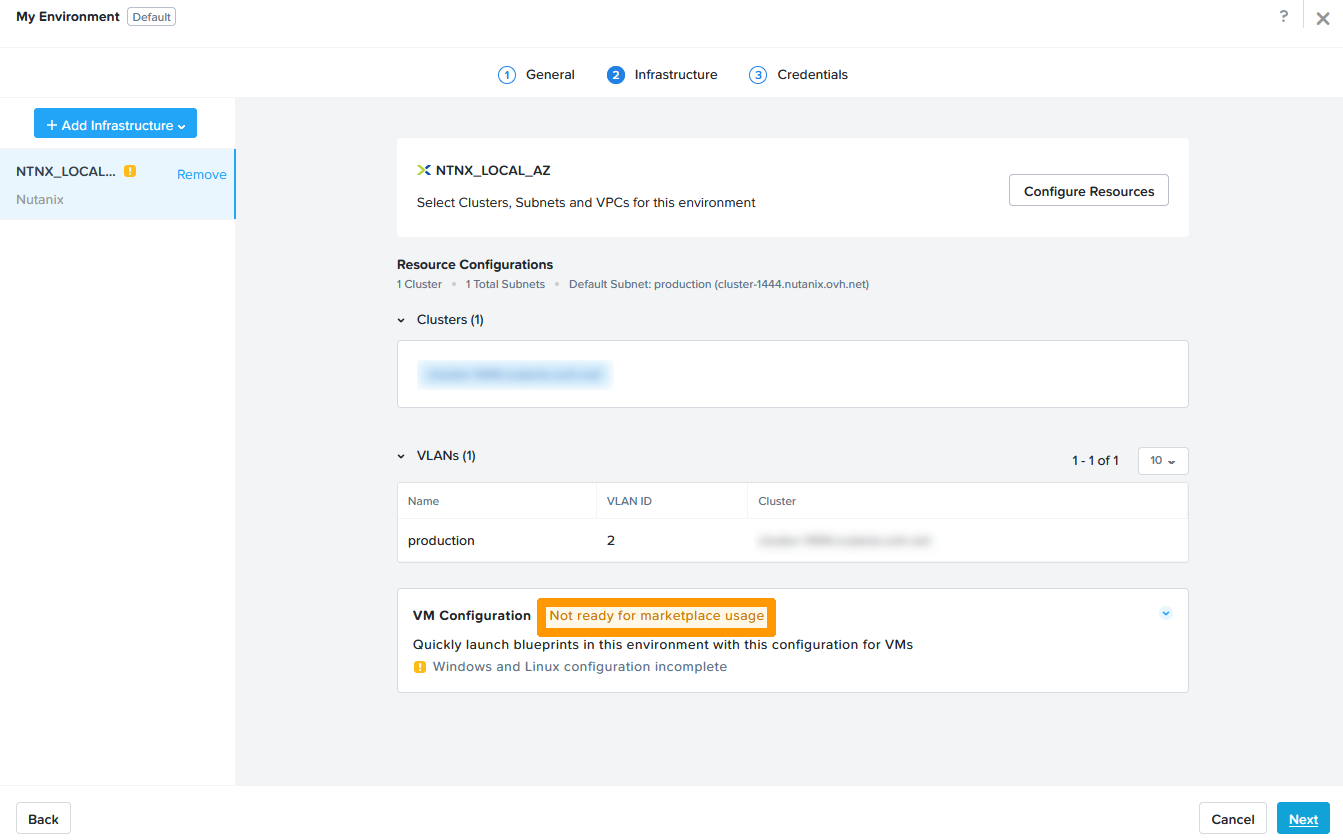The height and width of the screenshot is (840, 1343).
Task: Expand the VM Configuration section
Action: 1165,612
